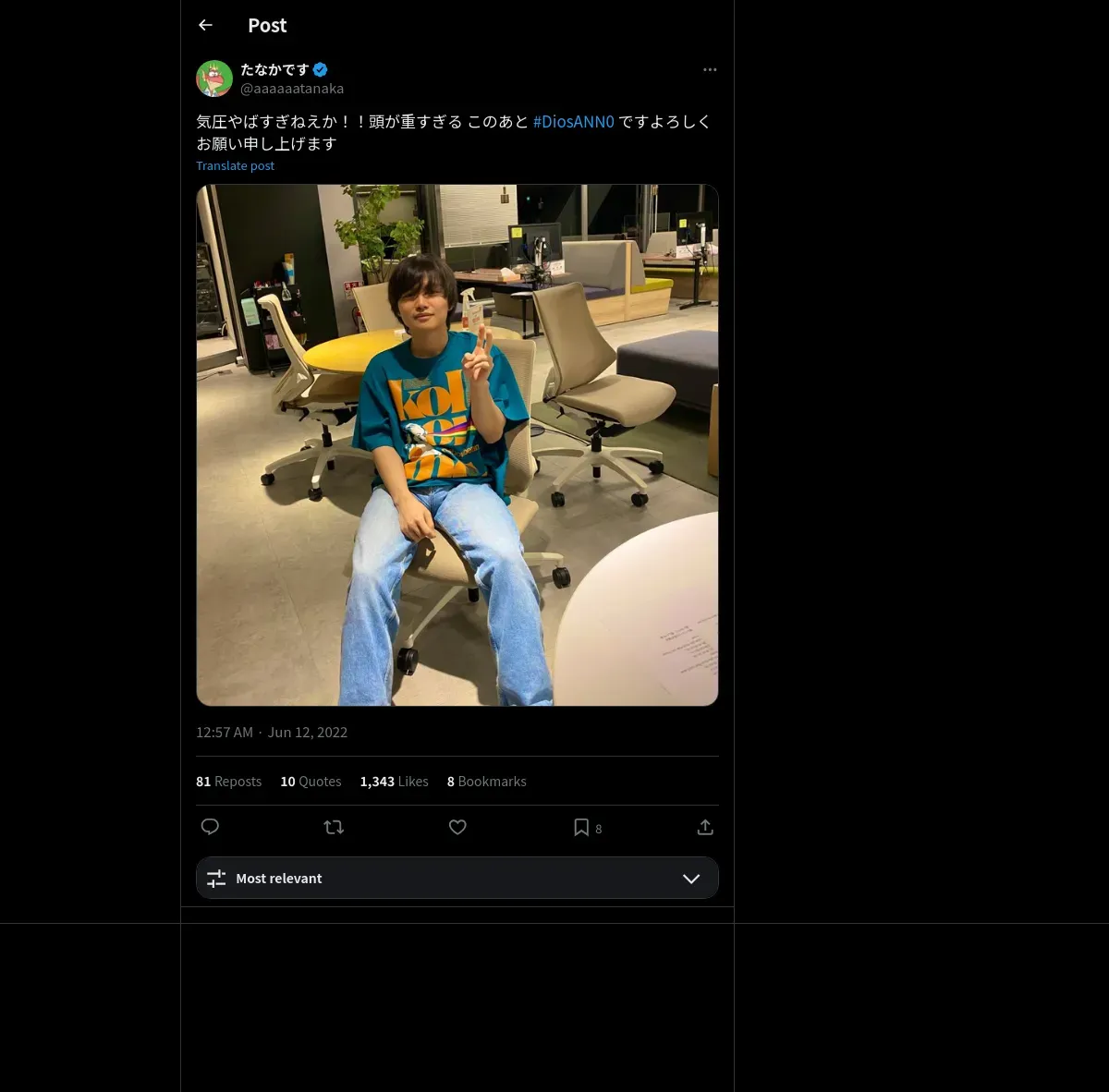Repost using the repost arrows icon
This screenshot has height=1092, width=1109.
pyautogui.click(x=334, y=827)
